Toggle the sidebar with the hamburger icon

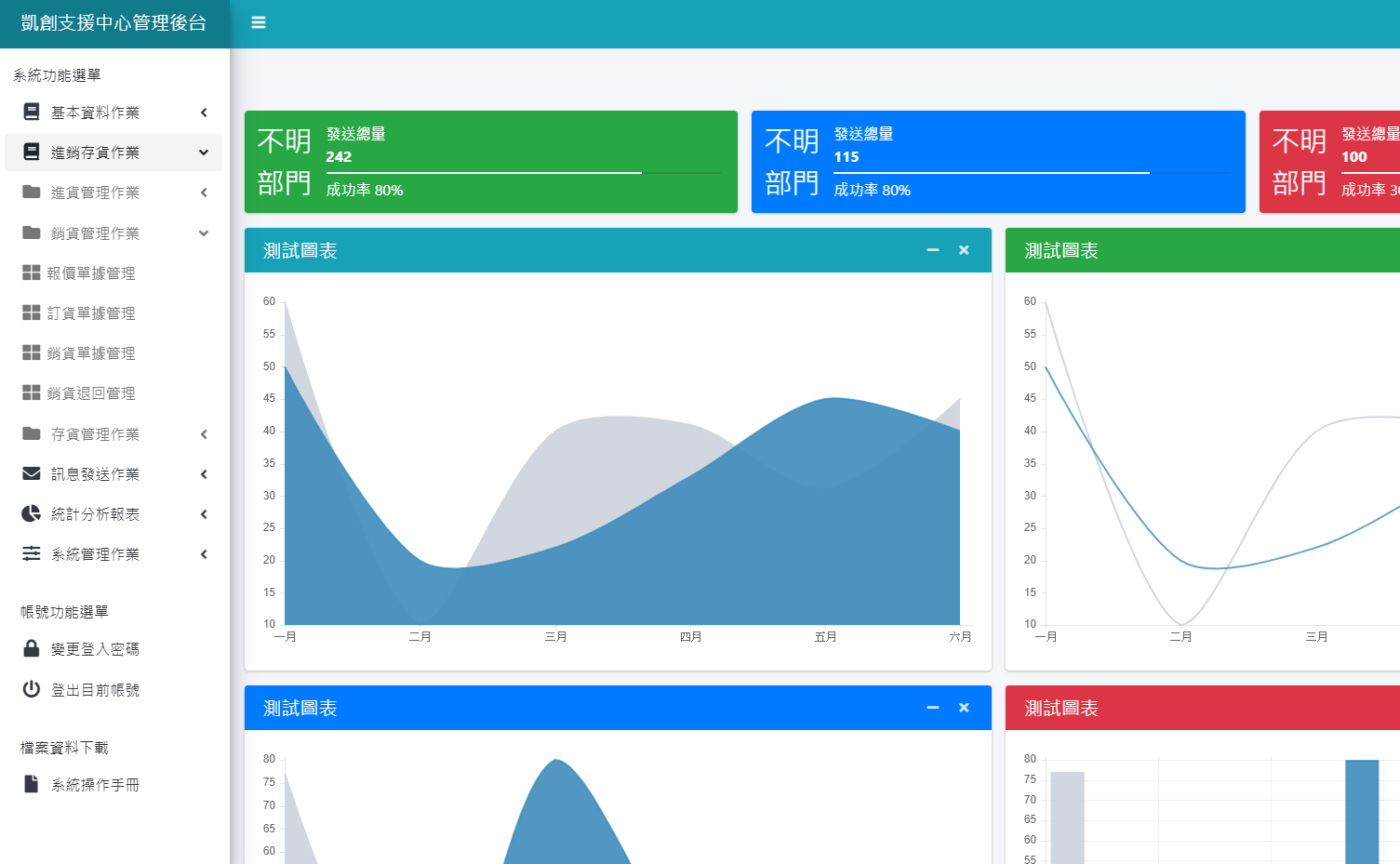tap(259, 23)
